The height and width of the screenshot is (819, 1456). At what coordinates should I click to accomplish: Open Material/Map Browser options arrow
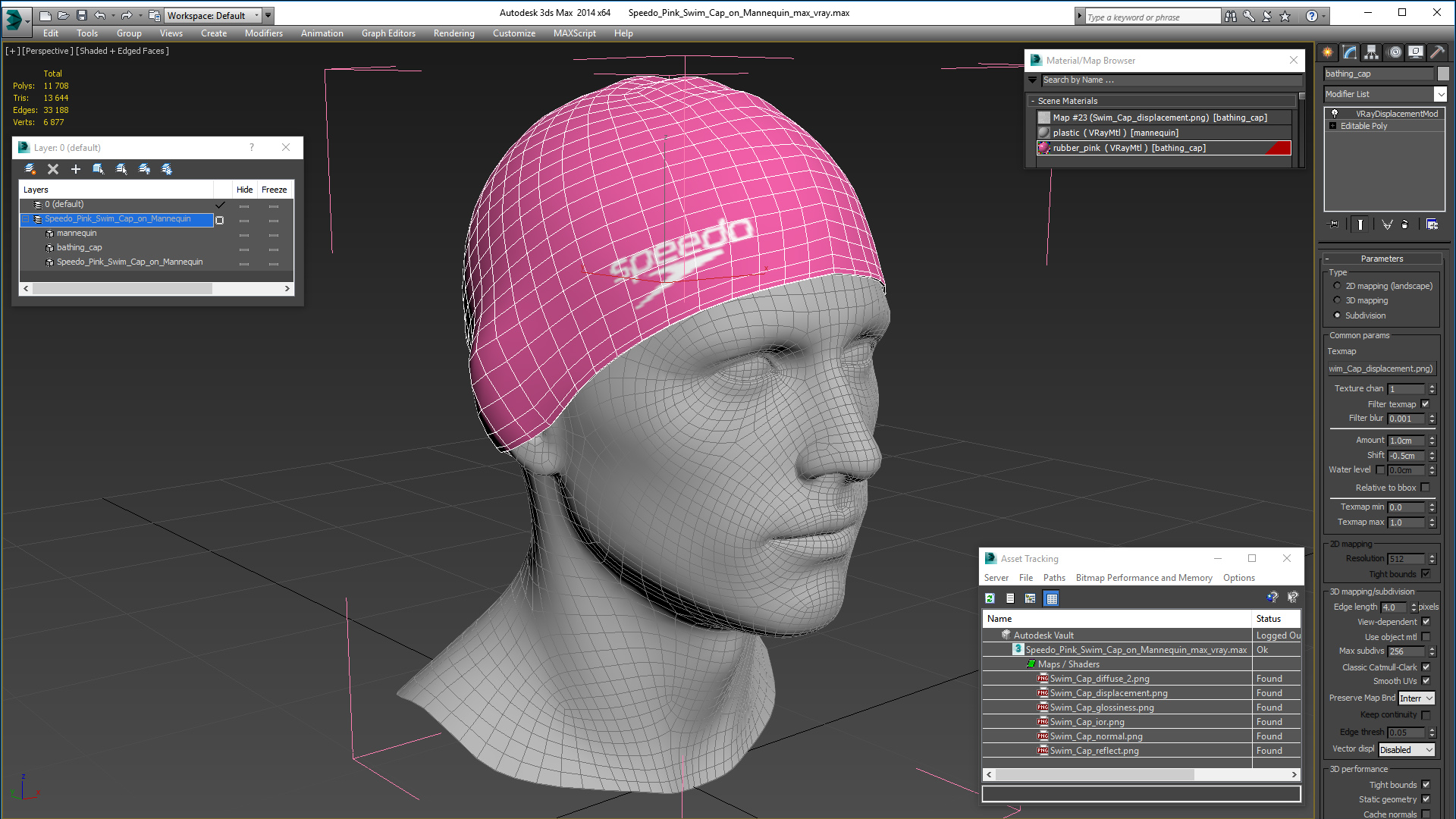tap(1032, 80)
